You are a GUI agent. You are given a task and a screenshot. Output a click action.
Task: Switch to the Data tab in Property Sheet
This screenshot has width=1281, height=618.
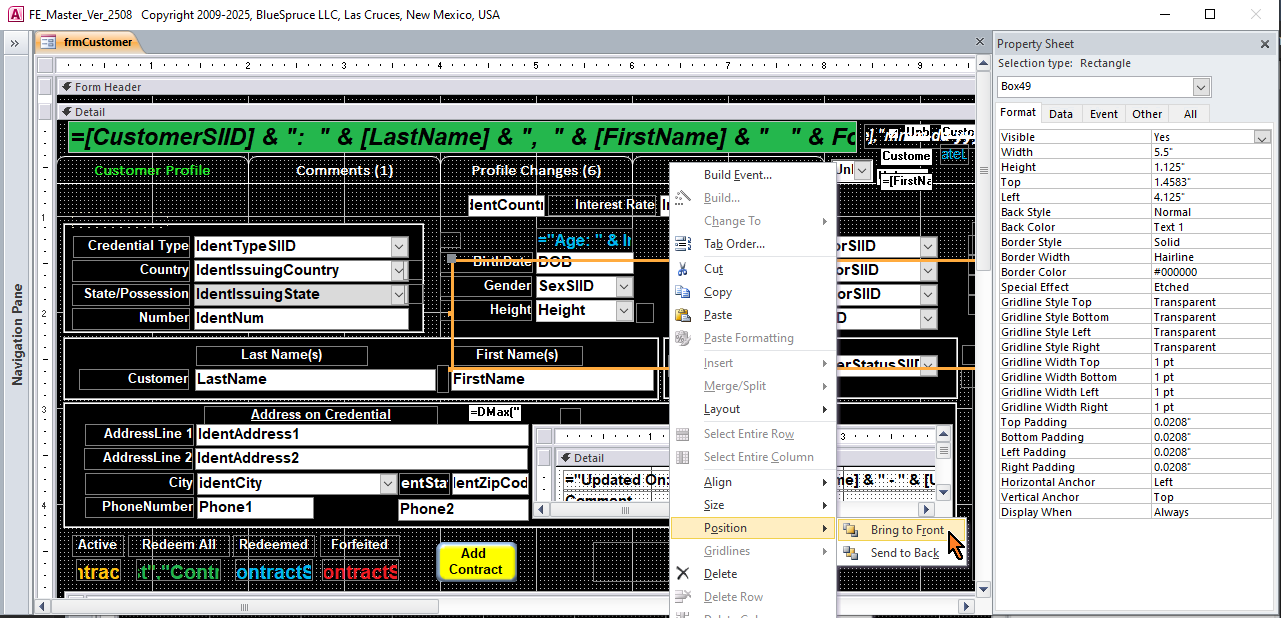[1061, 114]
